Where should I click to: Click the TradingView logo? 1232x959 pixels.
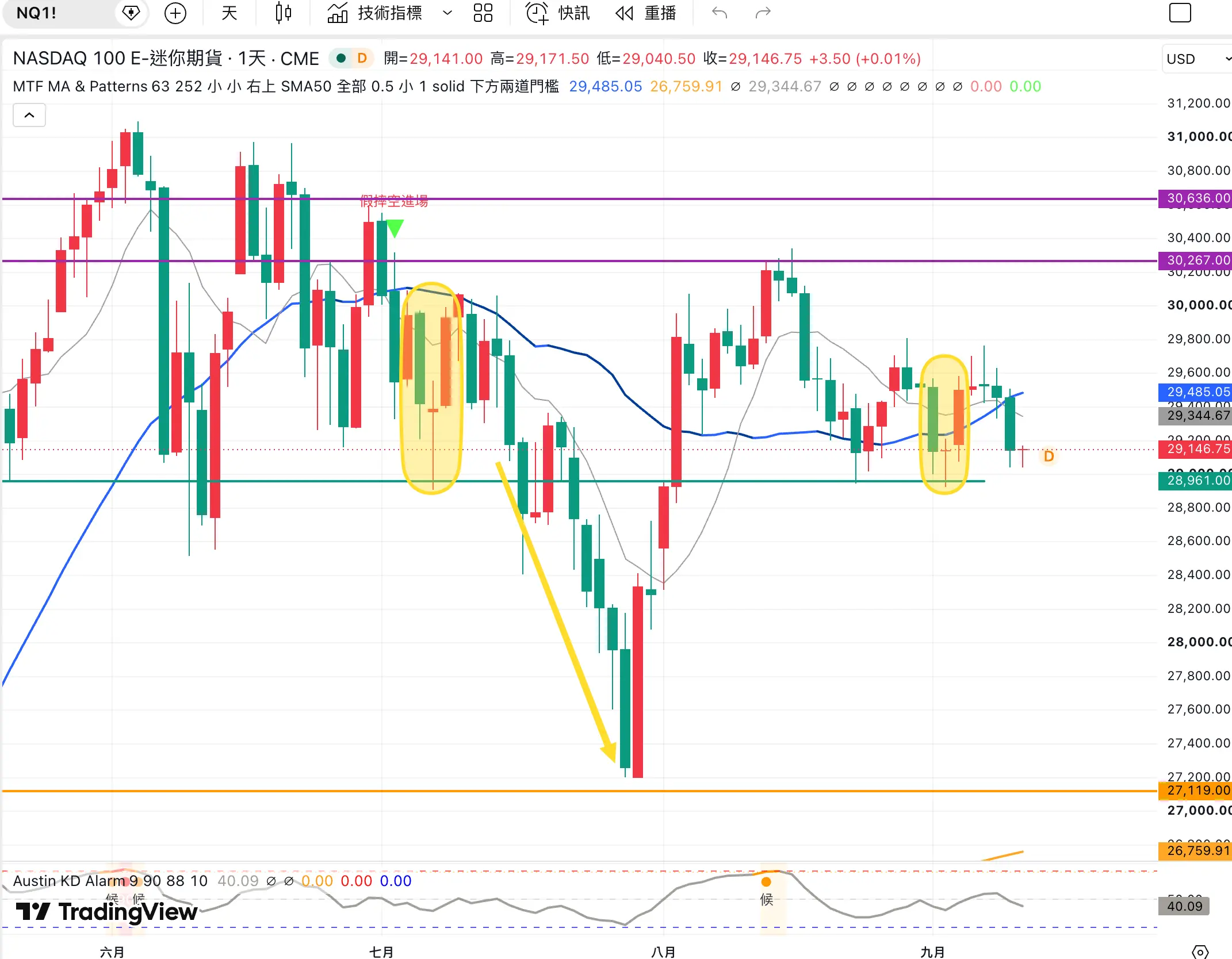pos(107,912)
